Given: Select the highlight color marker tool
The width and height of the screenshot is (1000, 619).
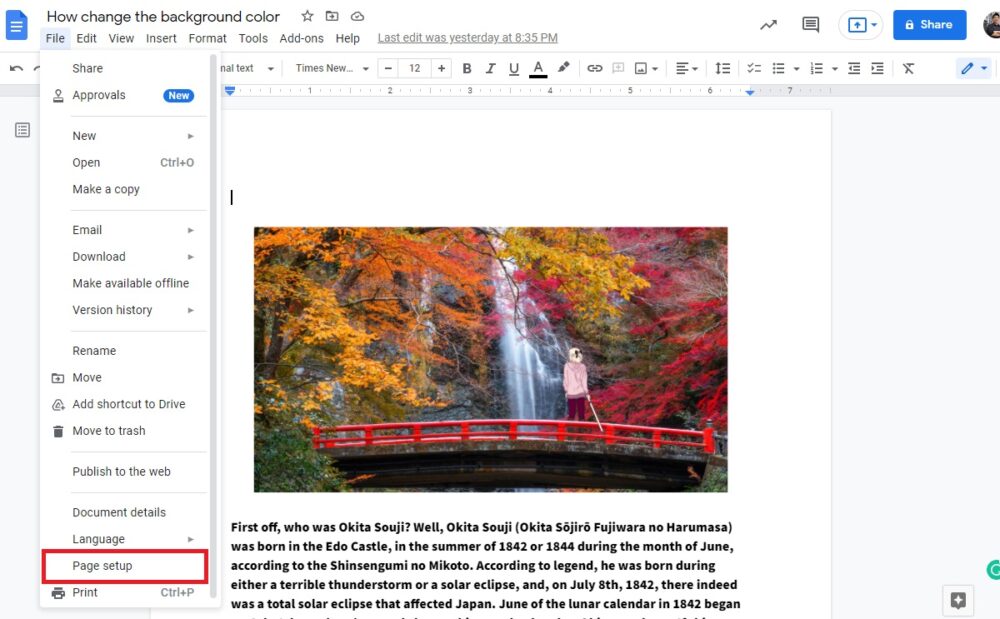Looking at the screenshot, I should 563,68.
